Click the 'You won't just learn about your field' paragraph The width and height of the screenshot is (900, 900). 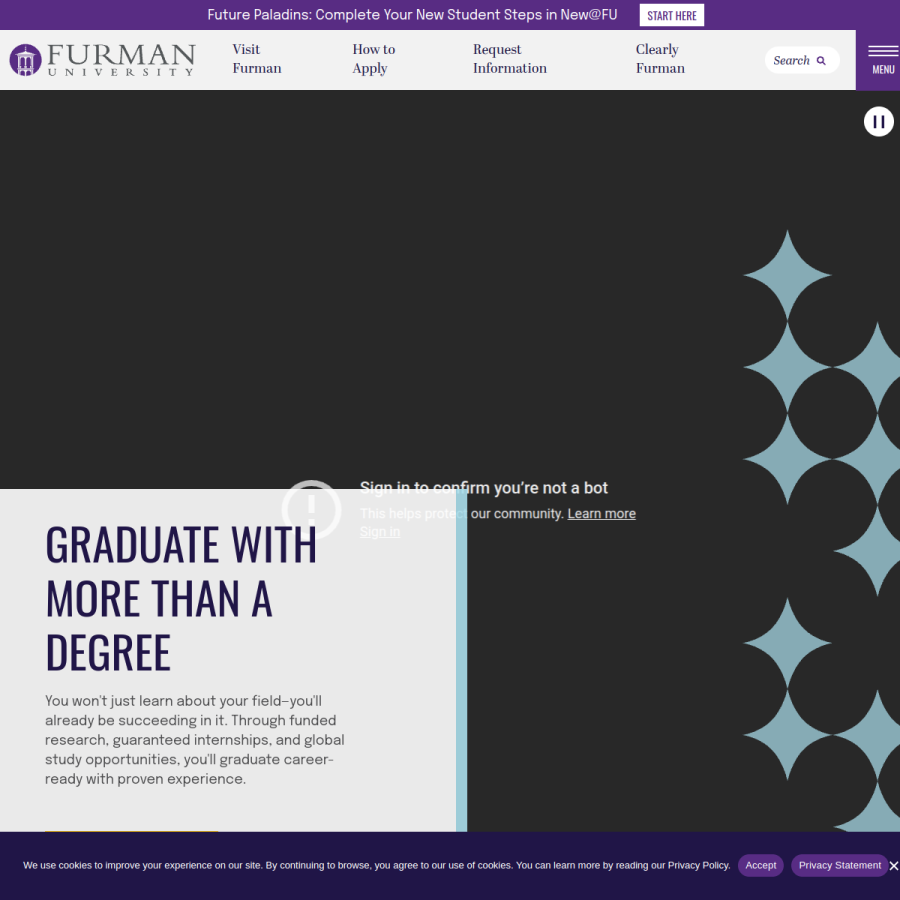point(195,740)
